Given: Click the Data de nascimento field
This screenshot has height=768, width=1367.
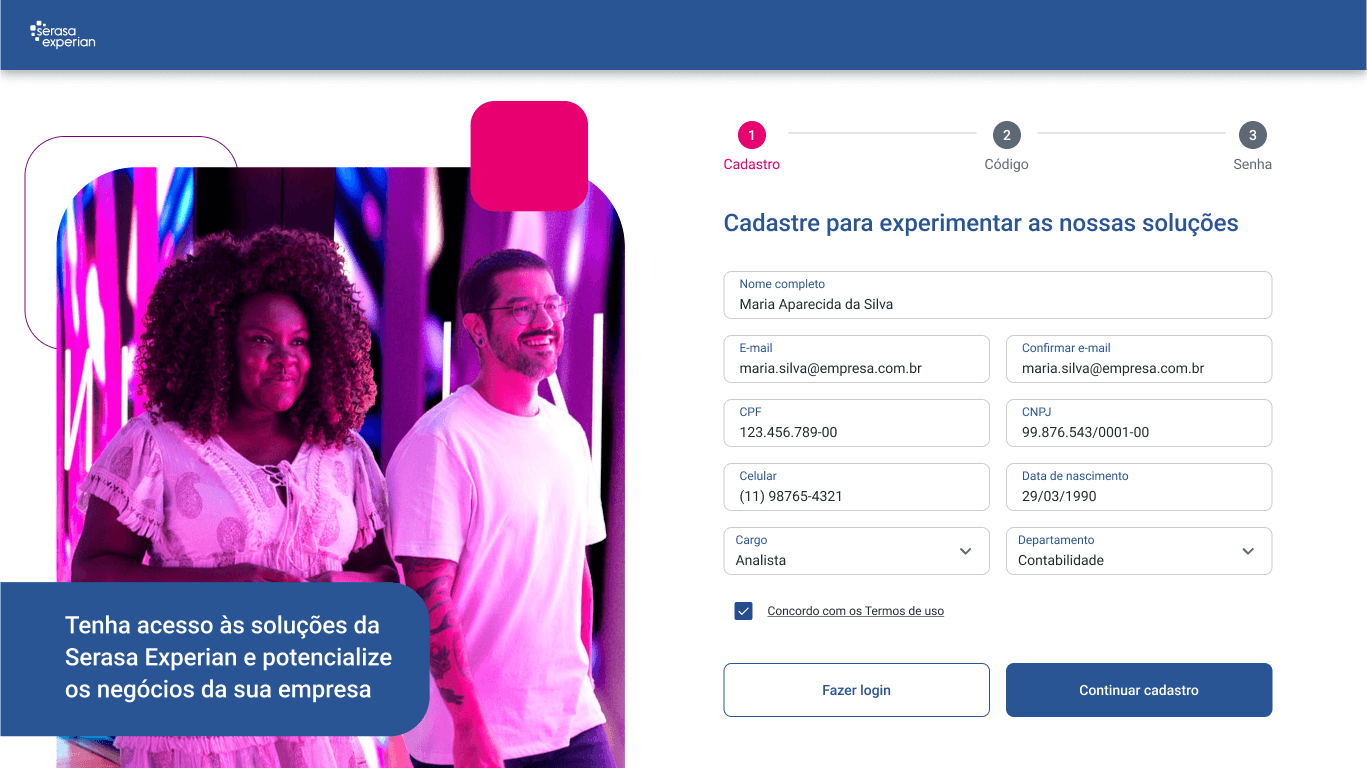Looking at the screenshot, I should (1139, 487).
